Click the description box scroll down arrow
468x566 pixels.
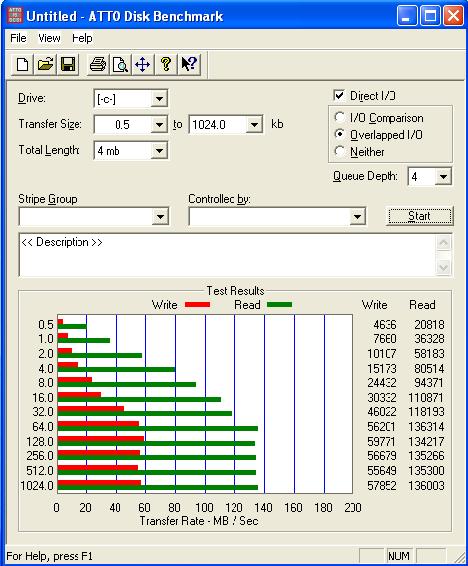443,267
